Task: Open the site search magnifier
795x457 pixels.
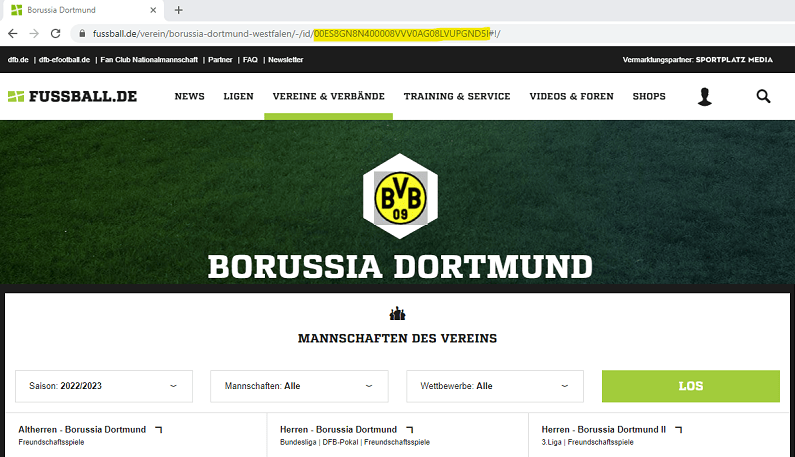Action: 763,96
